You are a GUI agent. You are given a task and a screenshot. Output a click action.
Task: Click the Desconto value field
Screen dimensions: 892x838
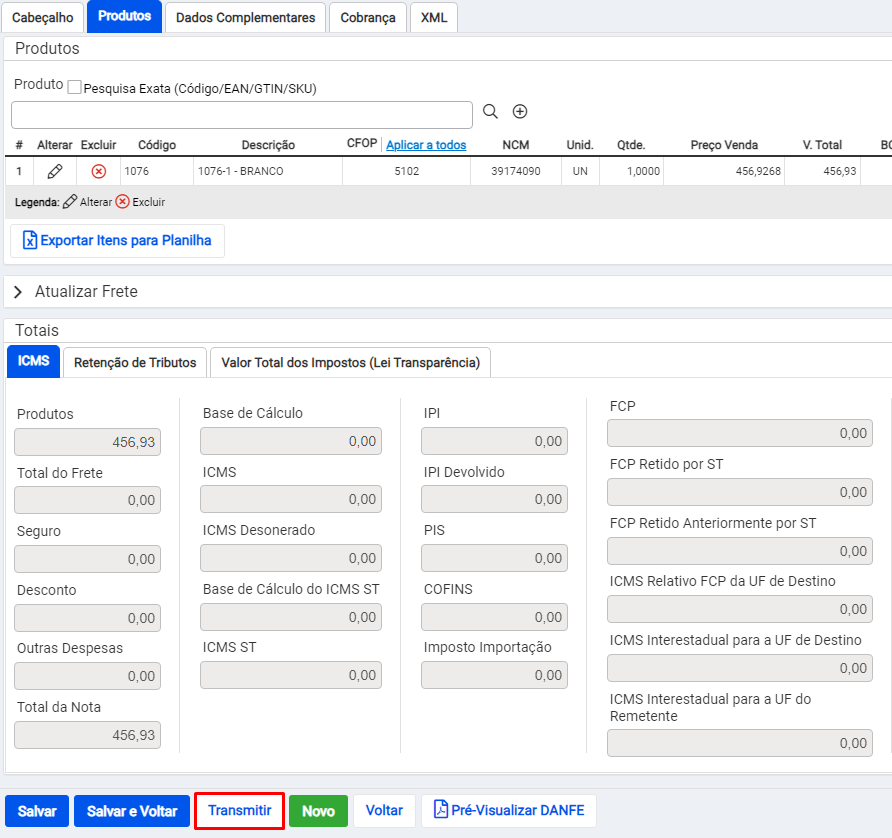88,618
